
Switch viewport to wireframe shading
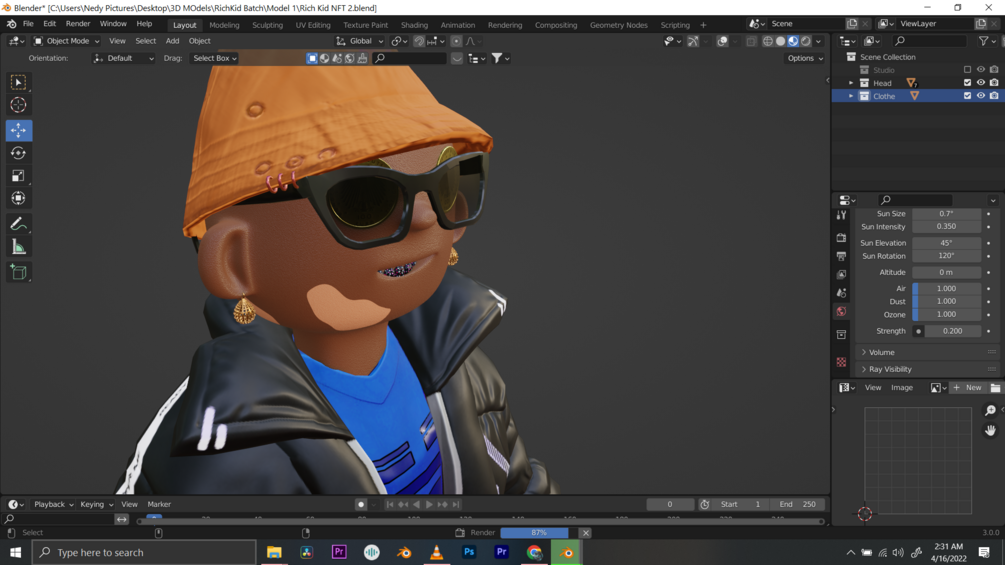(767, 41)
